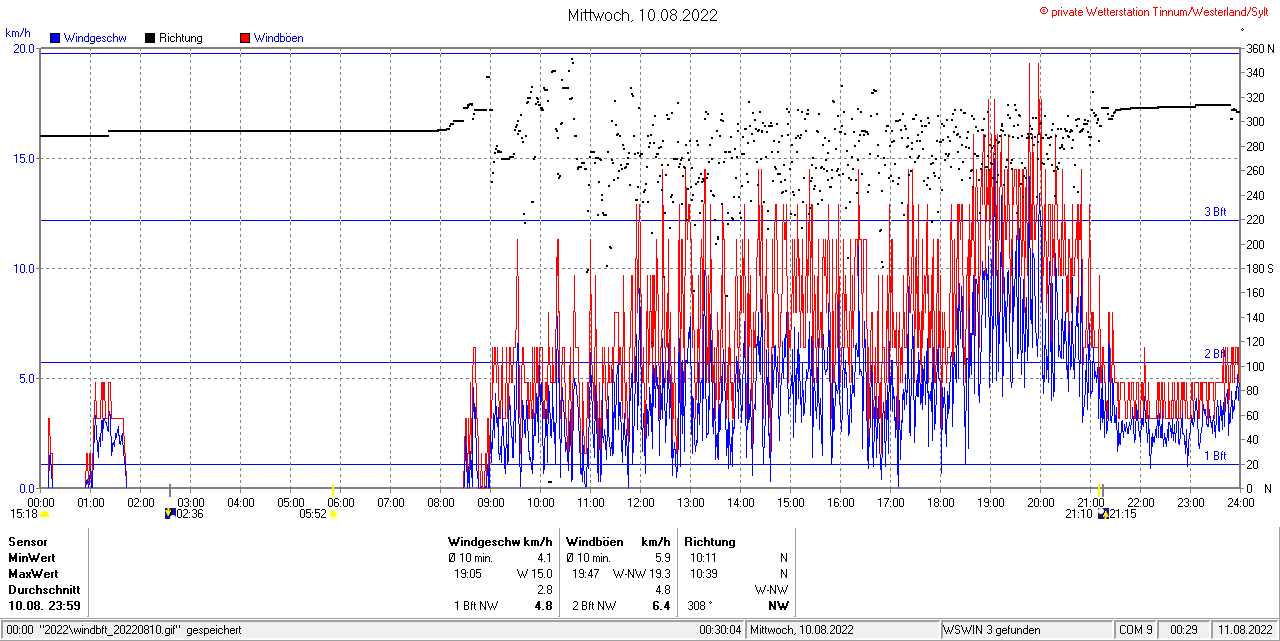Image resolution: width=1280 pixels, height=641 pixels.
Task: Click the km/h axis unit label
Action: (x=18, y=33)
